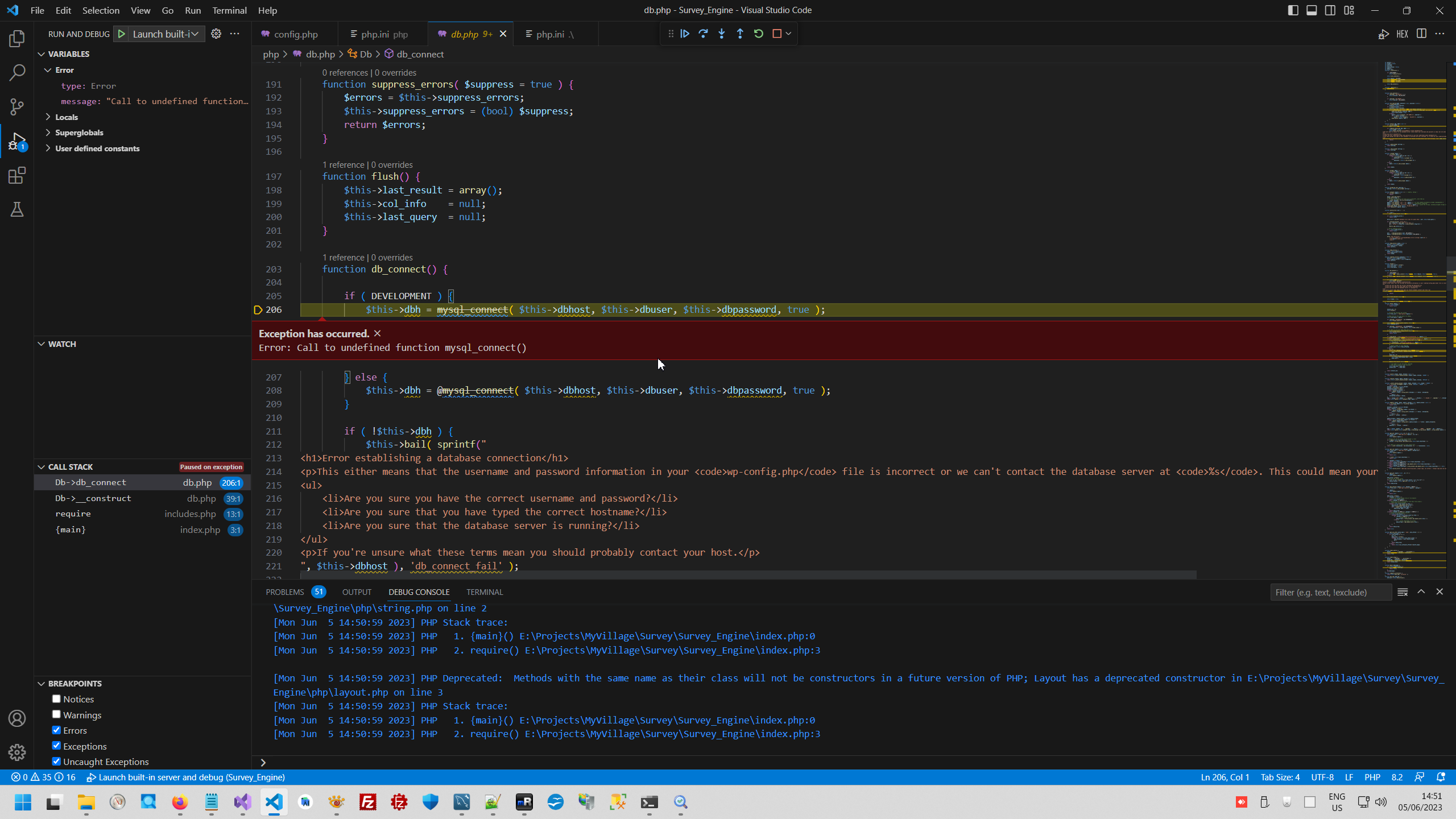Viewport: 1456px width, 819px height.
Task: Open the Source Control view
Action: (x=17, y=106)
